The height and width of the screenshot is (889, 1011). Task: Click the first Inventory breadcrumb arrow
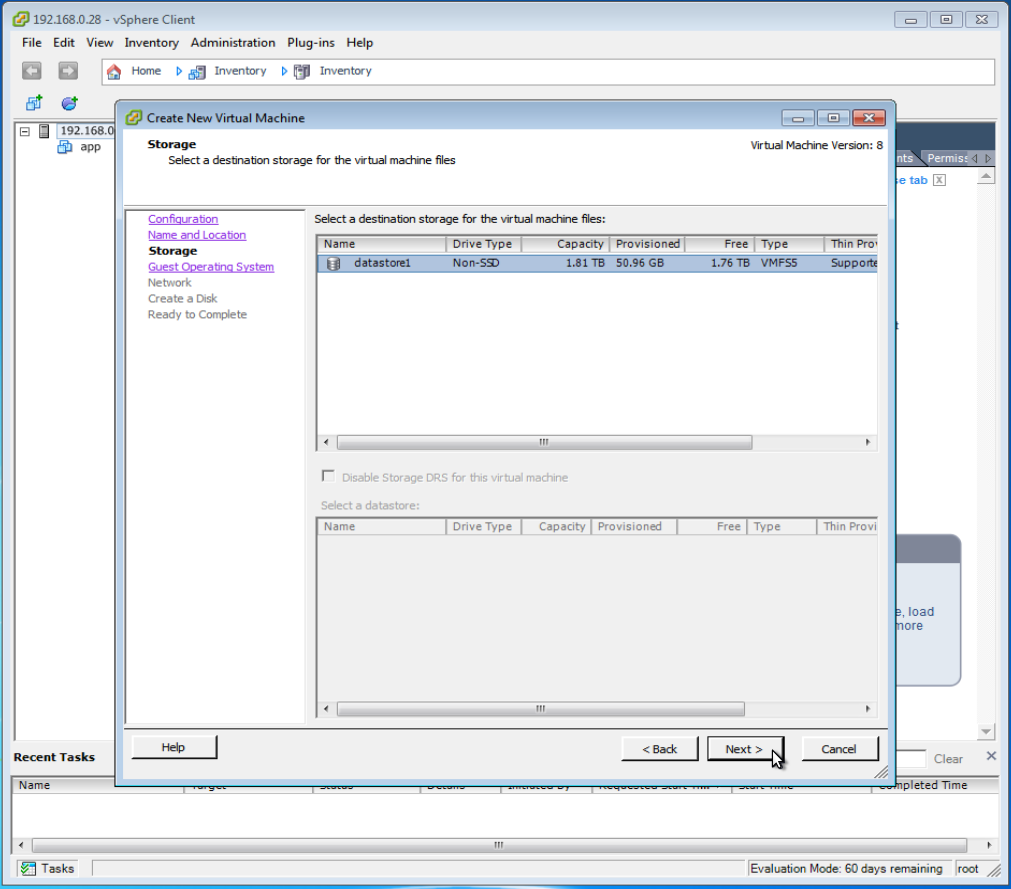pyautogui.click(x=179, y=71)
